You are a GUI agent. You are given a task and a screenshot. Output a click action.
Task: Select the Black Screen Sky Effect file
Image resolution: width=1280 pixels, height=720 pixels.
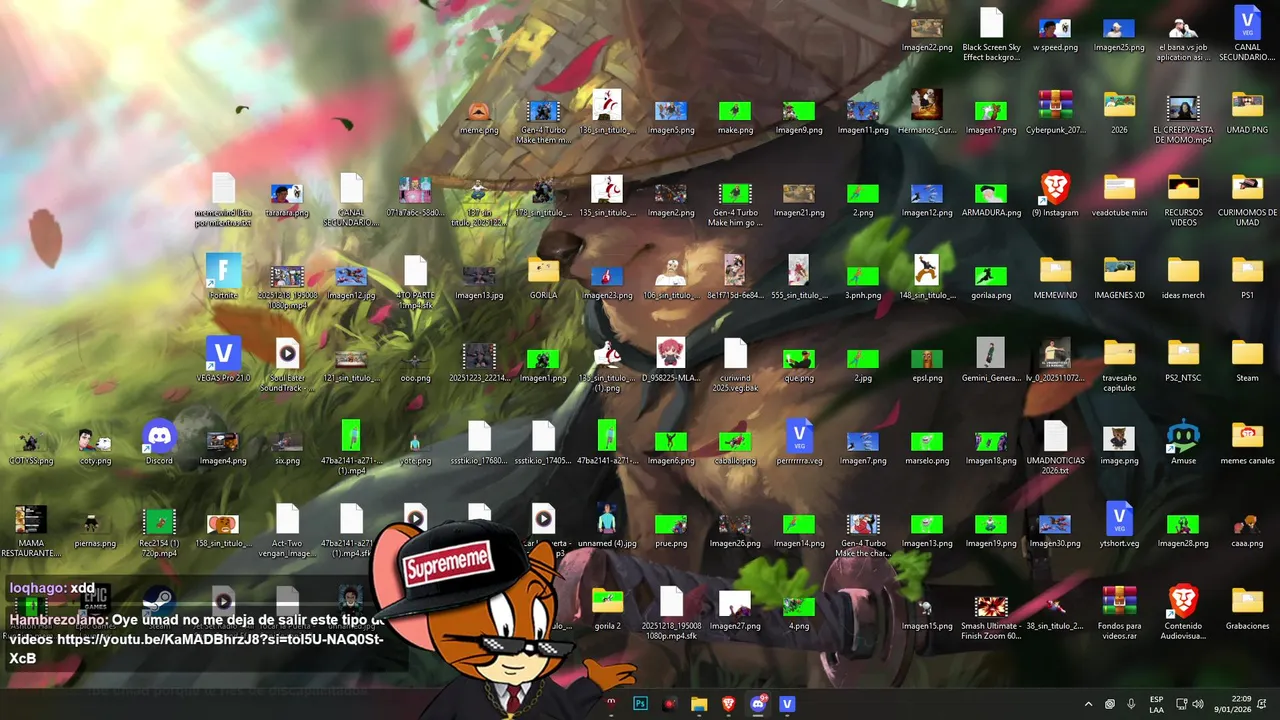pyautogui.click(x=991, y=34)
